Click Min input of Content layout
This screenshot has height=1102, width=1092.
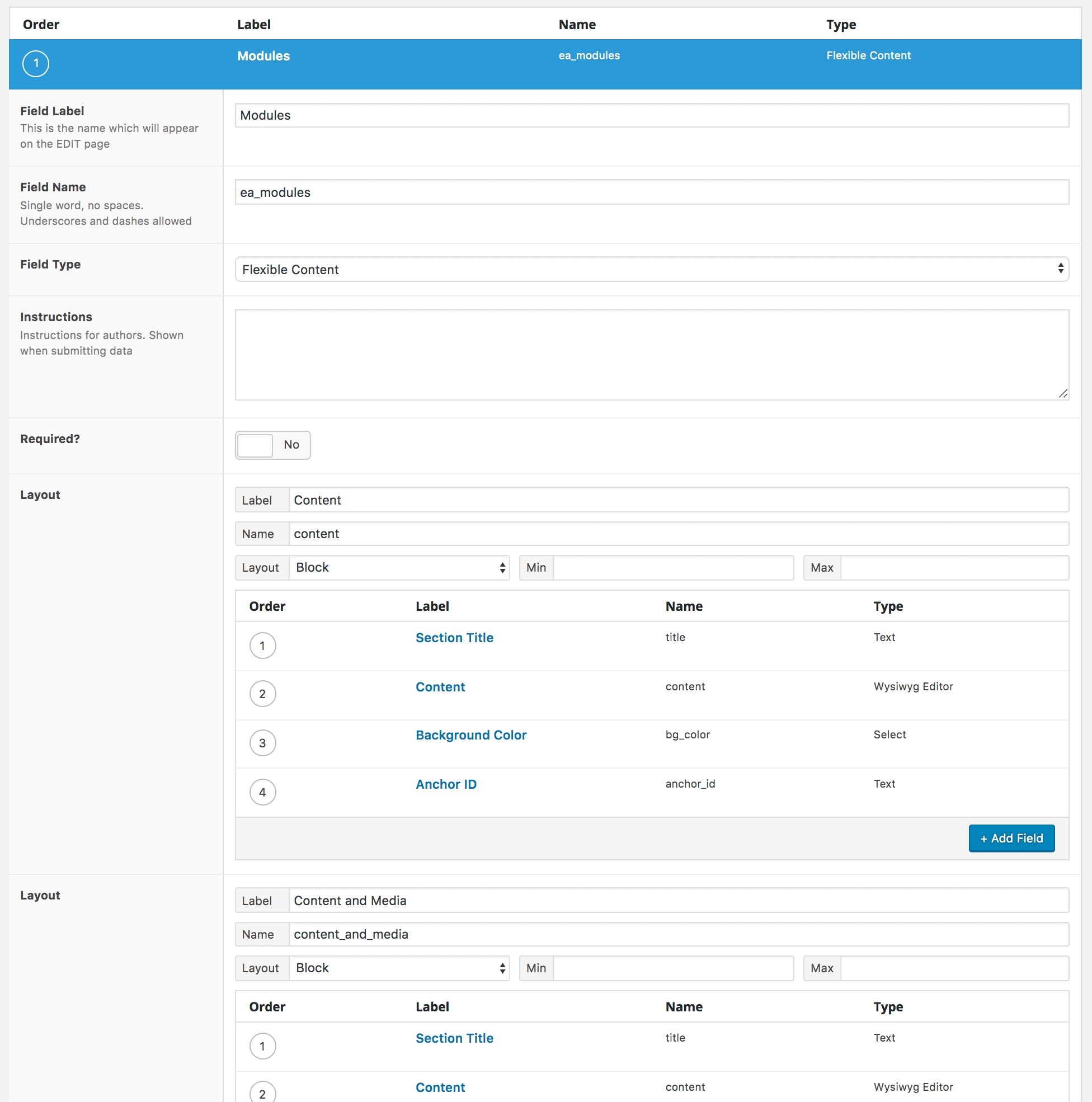pyautogui.click(x=673, y=568)
